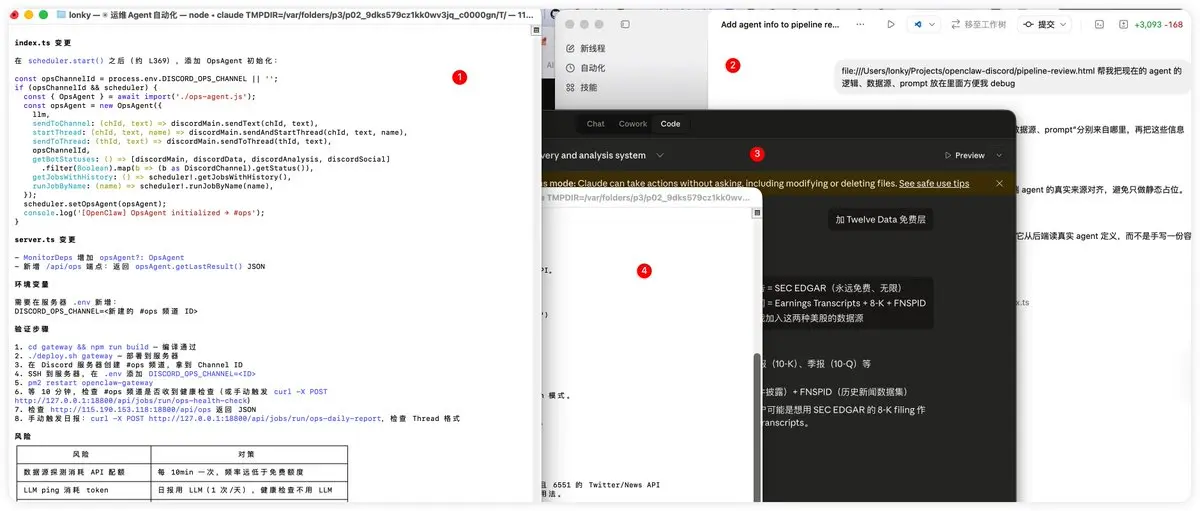Image resolution: width=1200 pixels, height=511 pixels.
Task: Click the 新增 /api/ops 端点 line
Action: pos(139,267)
